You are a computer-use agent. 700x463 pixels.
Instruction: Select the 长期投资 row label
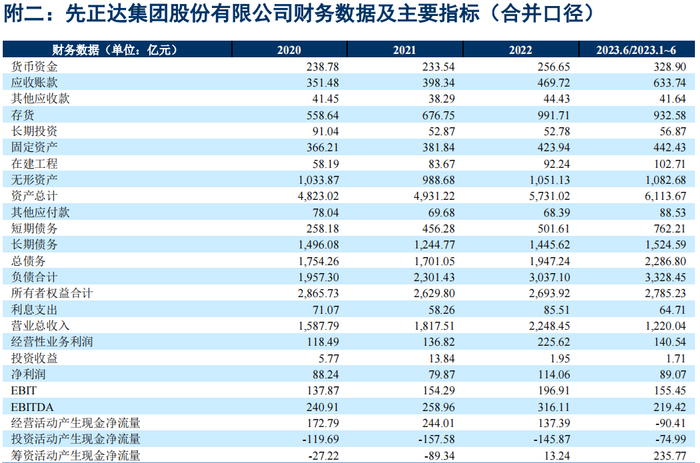(34, 131)
